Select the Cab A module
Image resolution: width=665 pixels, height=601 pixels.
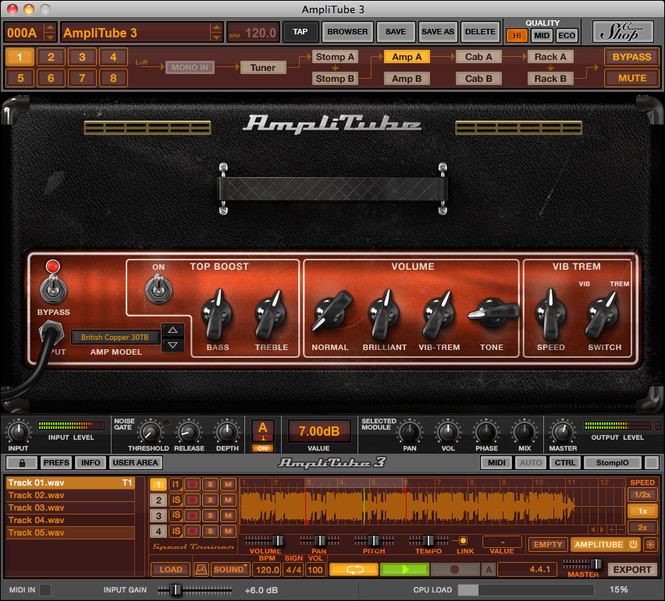(x=479, y=56)
